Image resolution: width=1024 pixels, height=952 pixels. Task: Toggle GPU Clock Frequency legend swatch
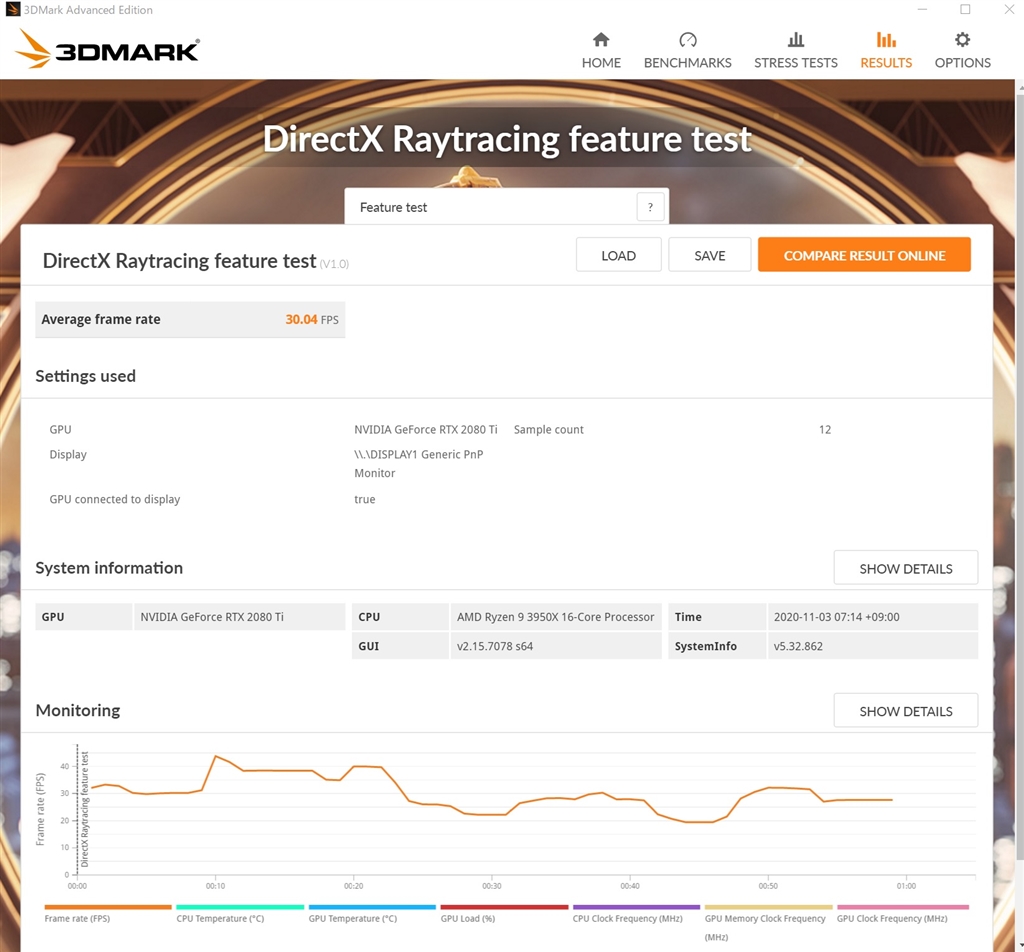pyautogui.click(x=903, y=907)
